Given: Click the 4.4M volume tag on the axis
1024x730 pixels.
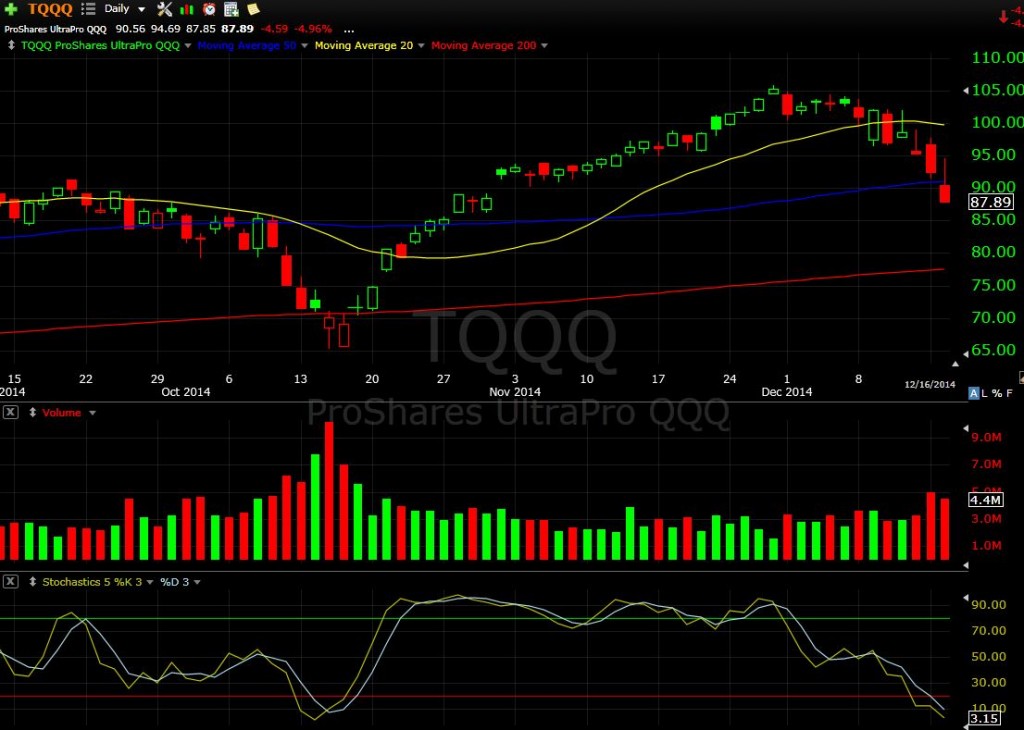Looking at the screenshot, I should click(x=985, y=500).
